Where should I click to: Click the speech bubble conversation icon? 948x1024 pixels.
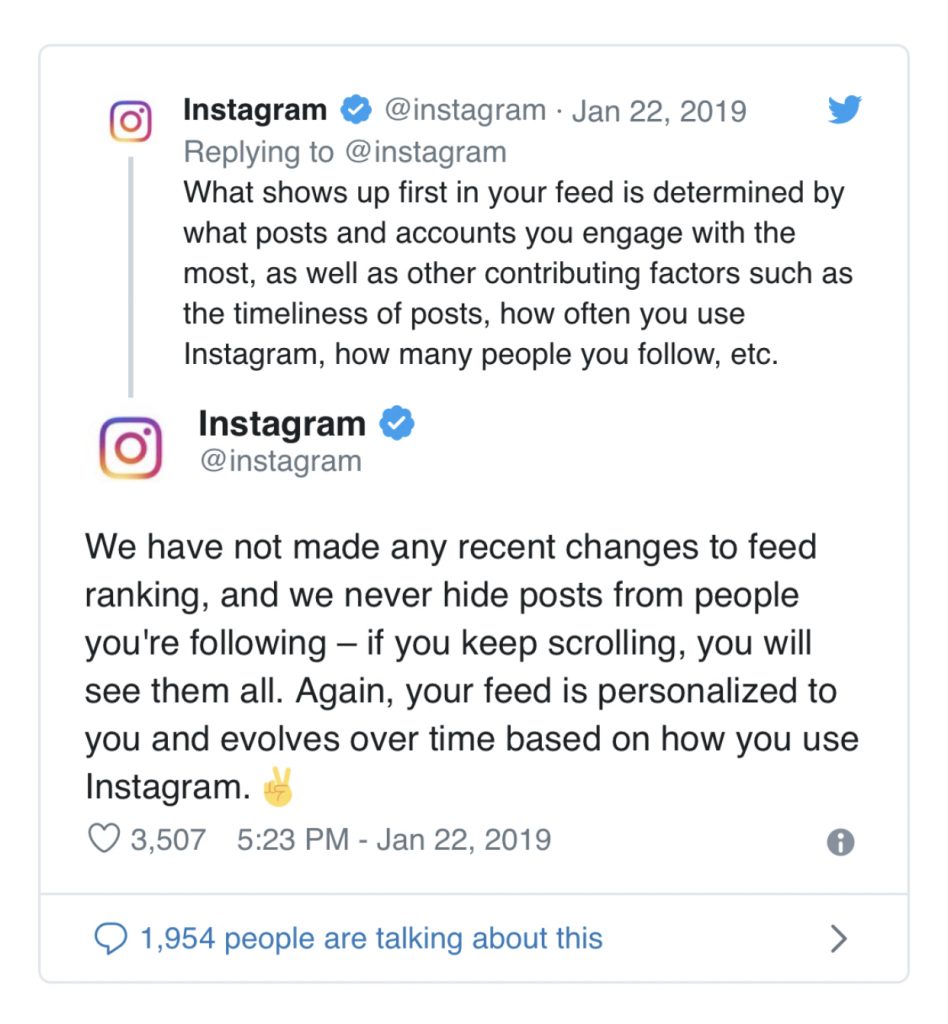pyautogui.click(x=111, y=938)
